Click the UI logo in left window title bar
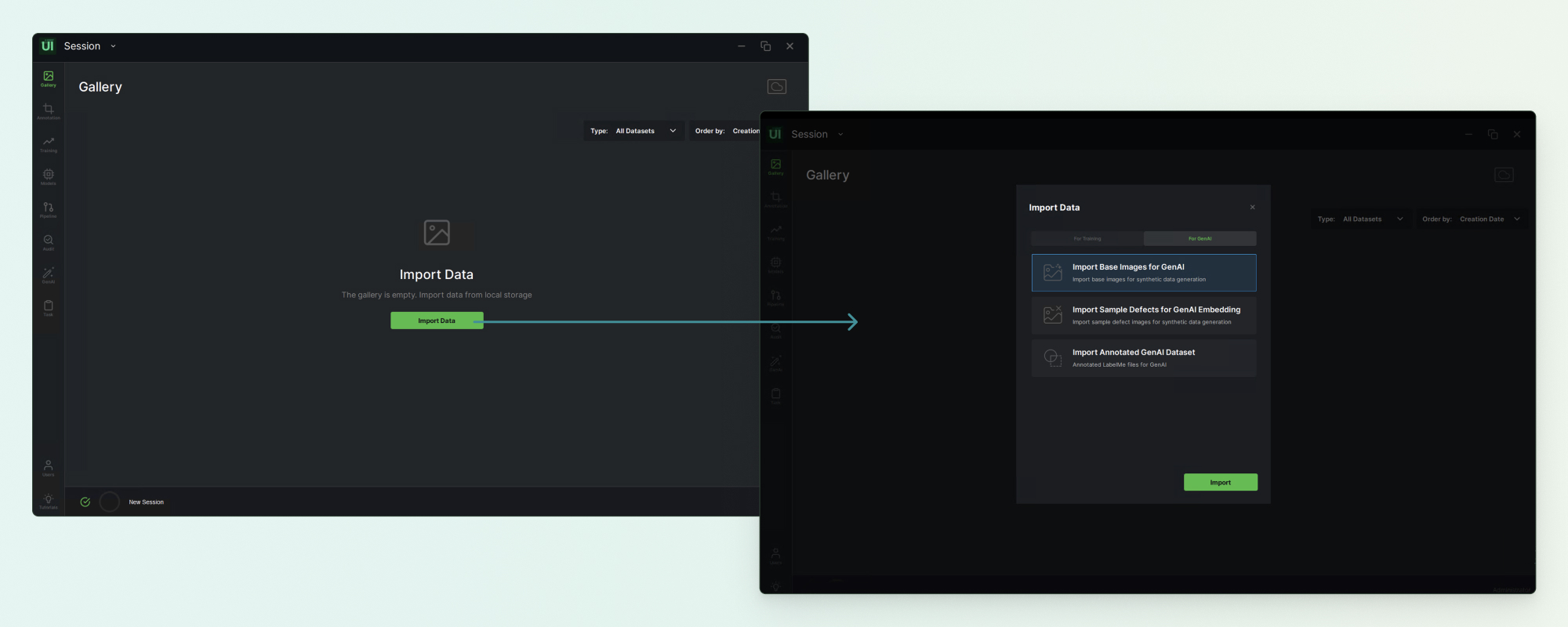Viewport: 1568px width, 627px height. click(x=48, y=46)
